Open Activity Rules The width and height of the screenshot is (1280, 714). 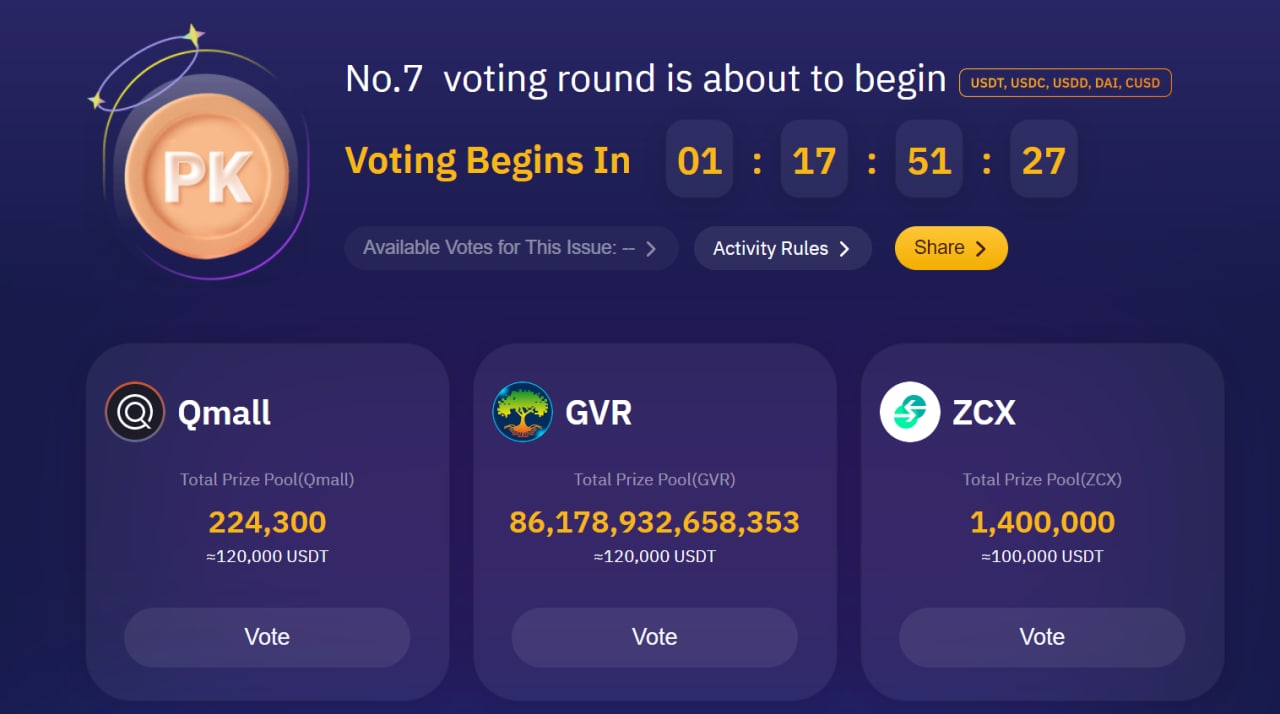[782, 249]
